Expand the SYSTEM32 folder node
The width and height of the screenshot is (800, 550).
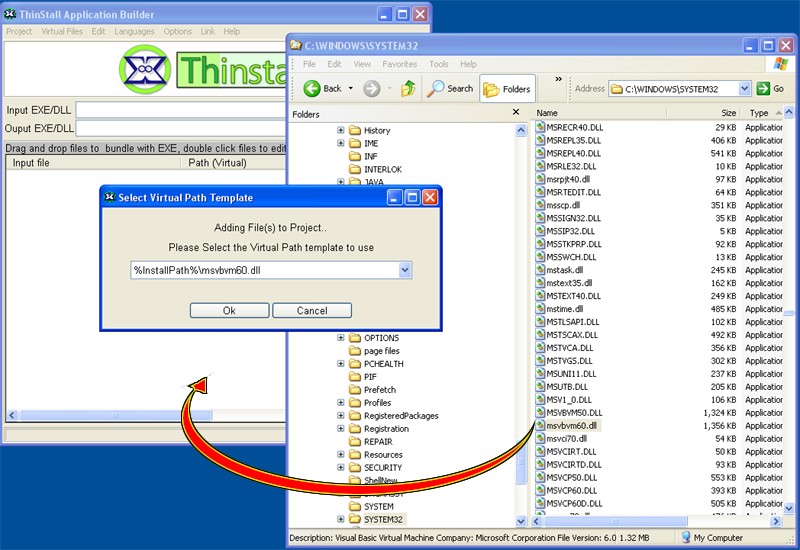click(341, 519)
